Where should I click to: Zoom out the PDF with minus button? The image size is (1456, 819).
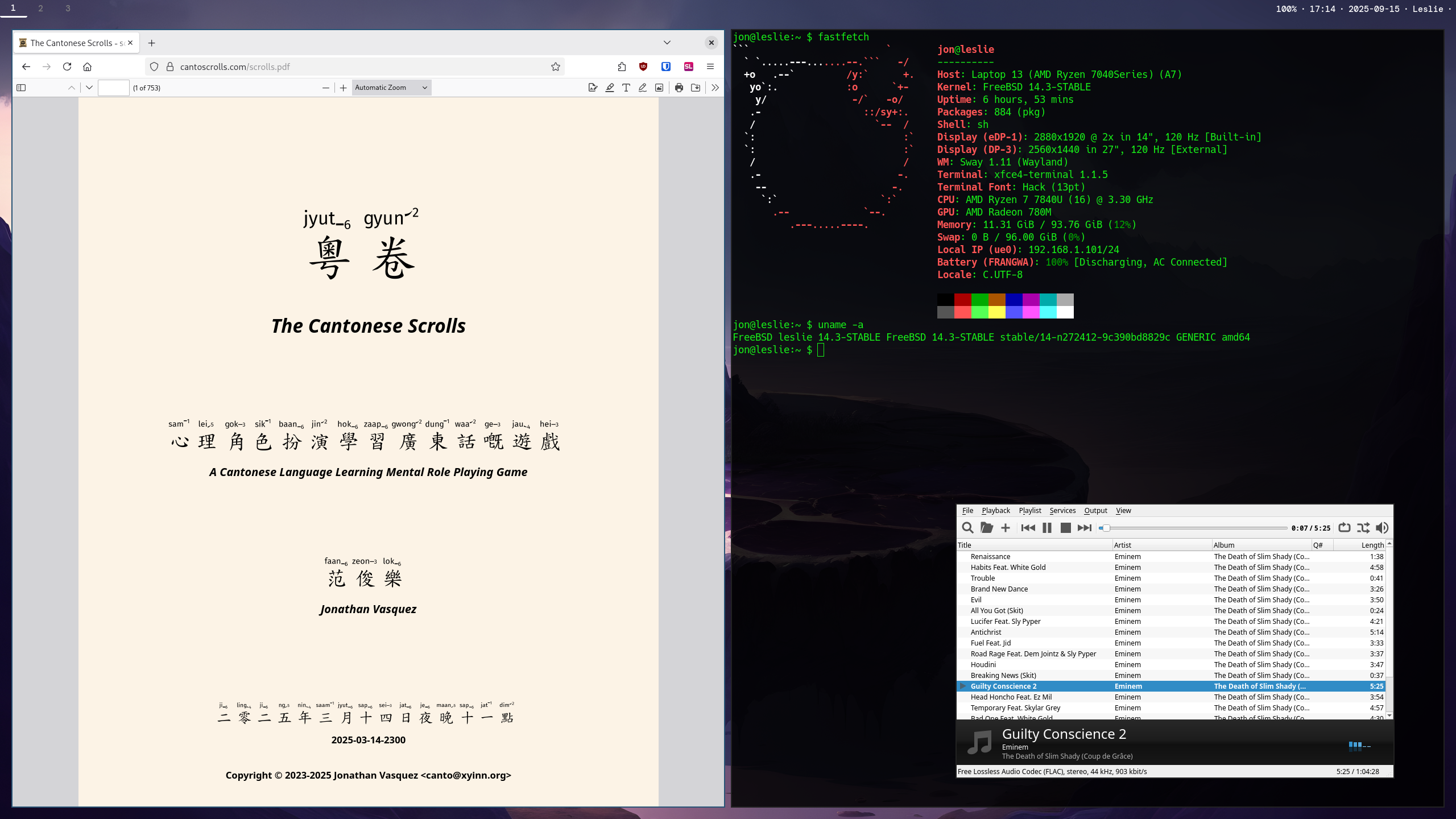coord(325,88)
